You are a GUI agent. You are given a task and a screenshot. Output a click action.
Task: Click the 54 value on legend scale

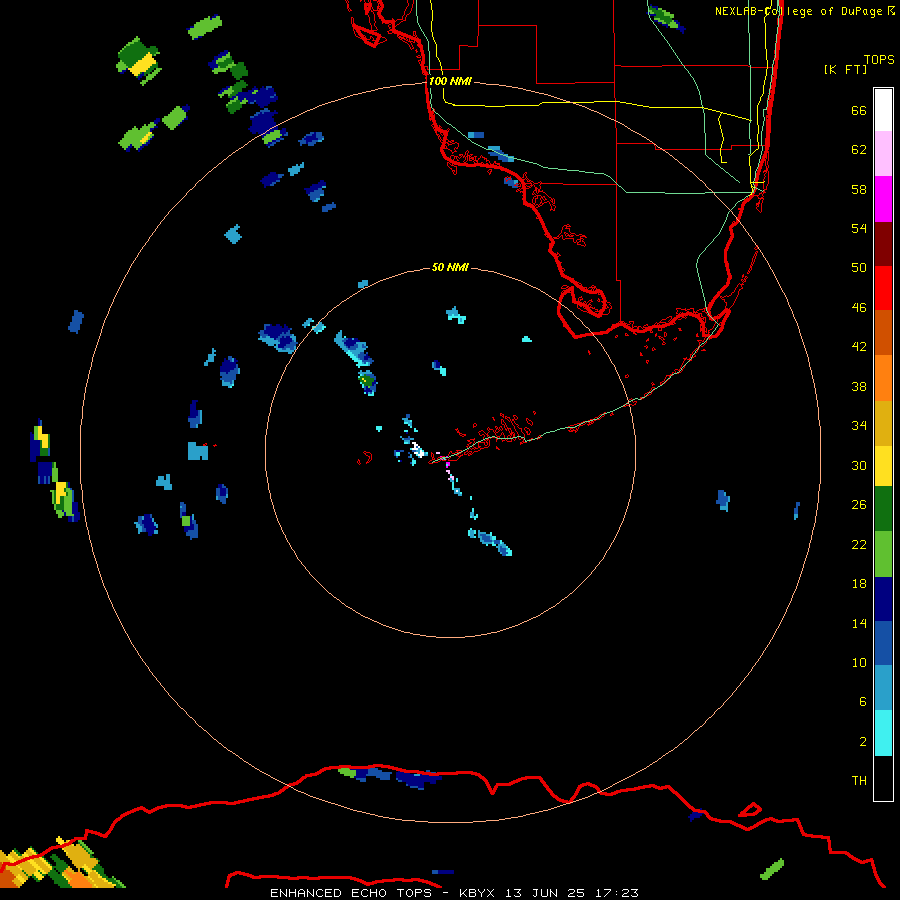point(859,228)
